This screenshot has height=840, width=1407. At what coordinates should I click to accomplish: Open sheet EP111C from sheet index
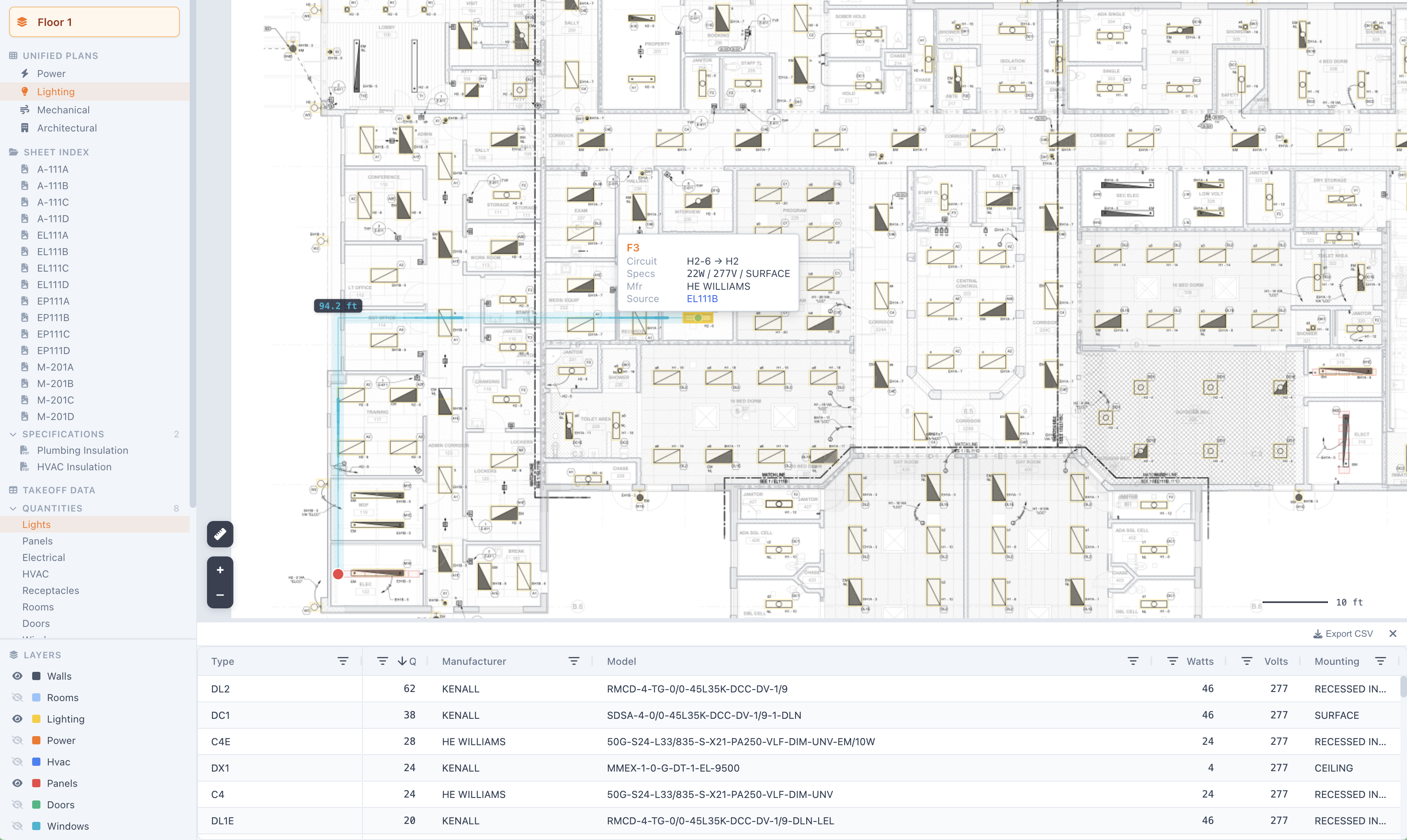(x=53, y=334)
